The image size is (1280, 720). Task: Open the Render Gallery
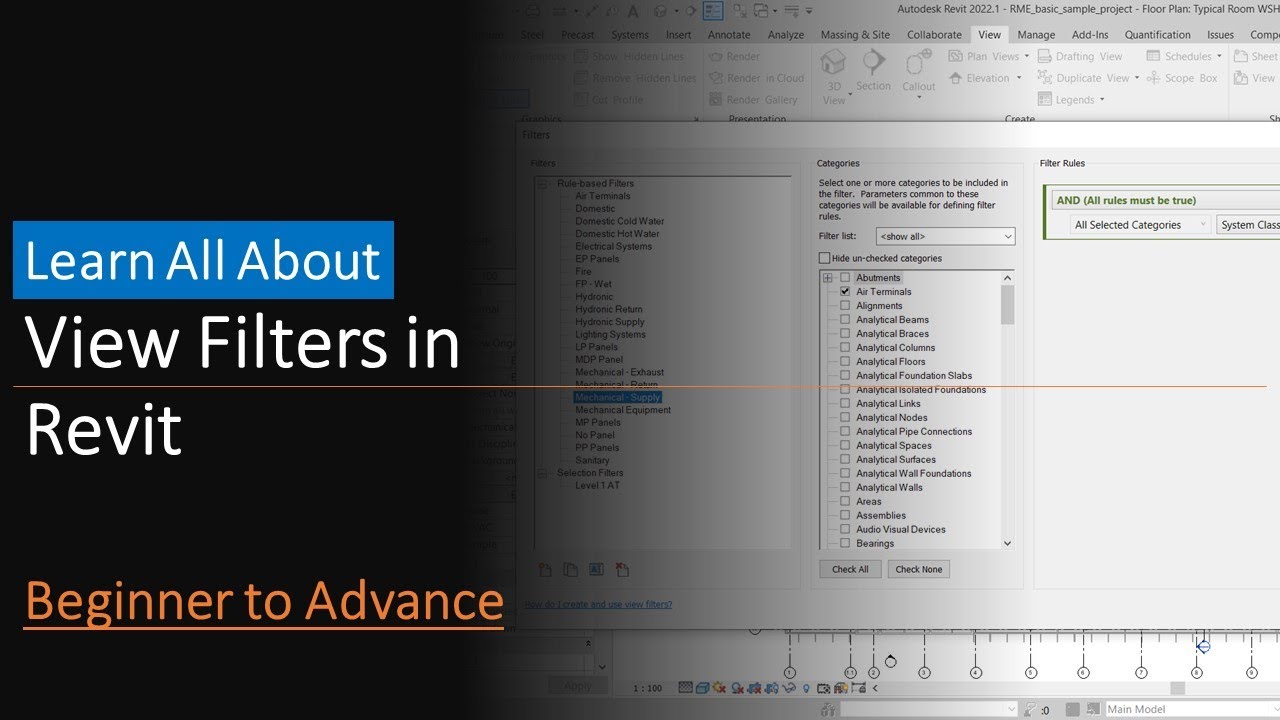754,100
